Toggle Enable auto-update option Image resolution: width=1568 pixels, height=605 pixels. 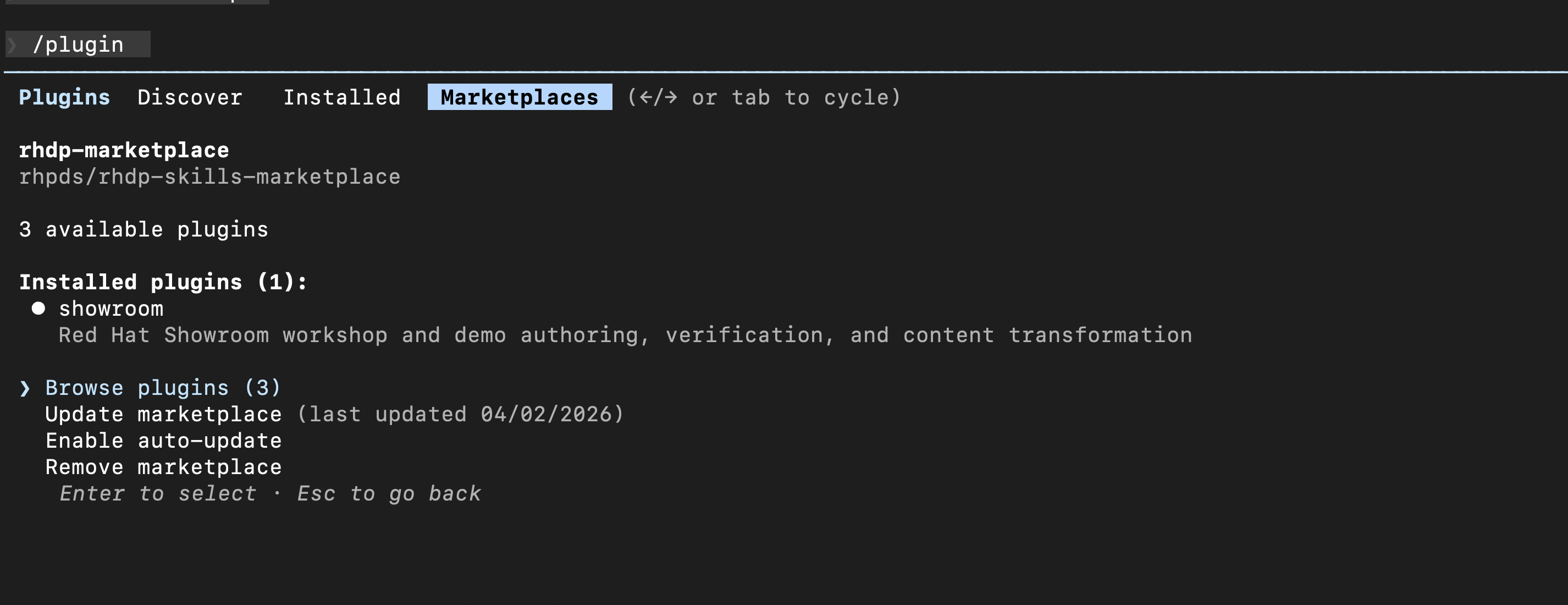pos(163,441)
